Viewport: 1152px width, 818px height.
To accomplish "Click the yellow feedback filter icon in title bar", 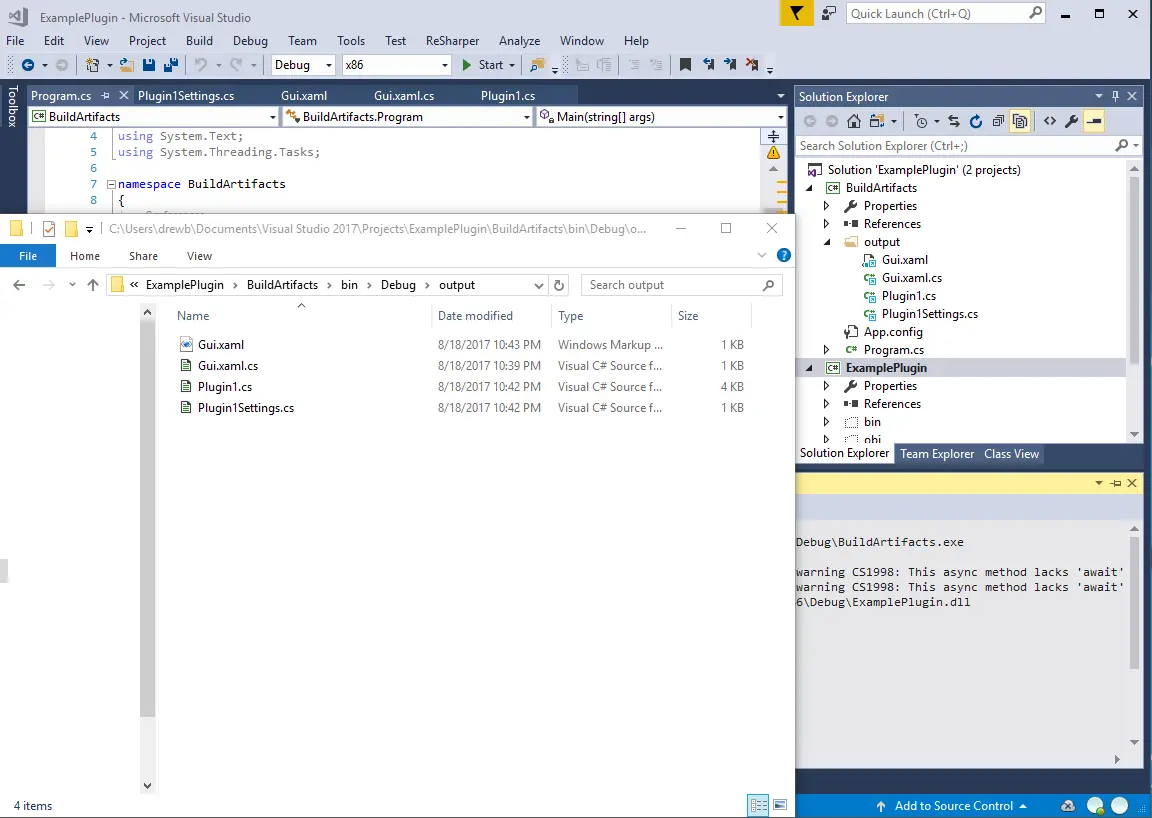I will click(796, 13).
